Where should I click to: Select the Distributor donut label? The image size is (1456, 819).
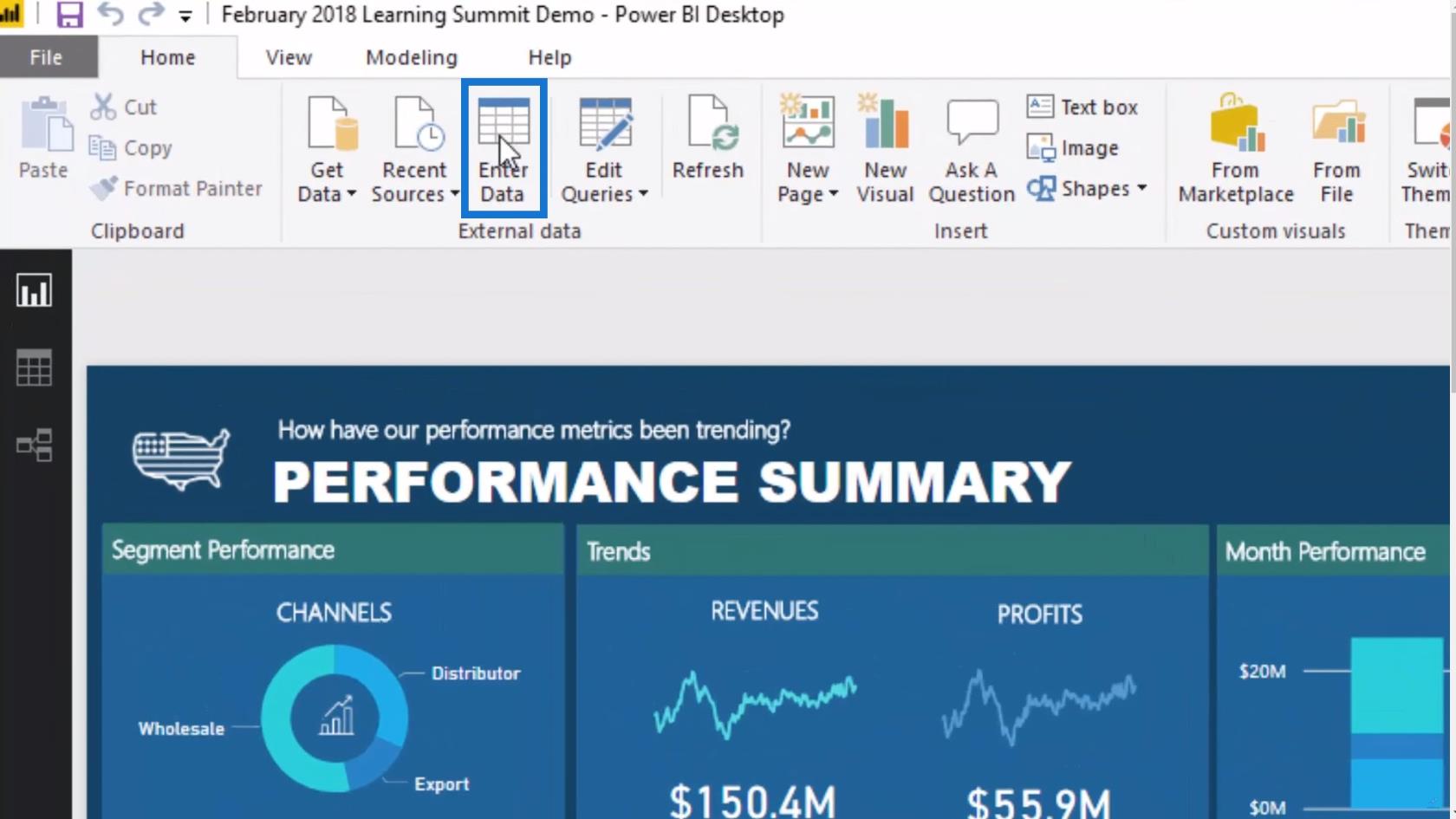coord(476,673)
